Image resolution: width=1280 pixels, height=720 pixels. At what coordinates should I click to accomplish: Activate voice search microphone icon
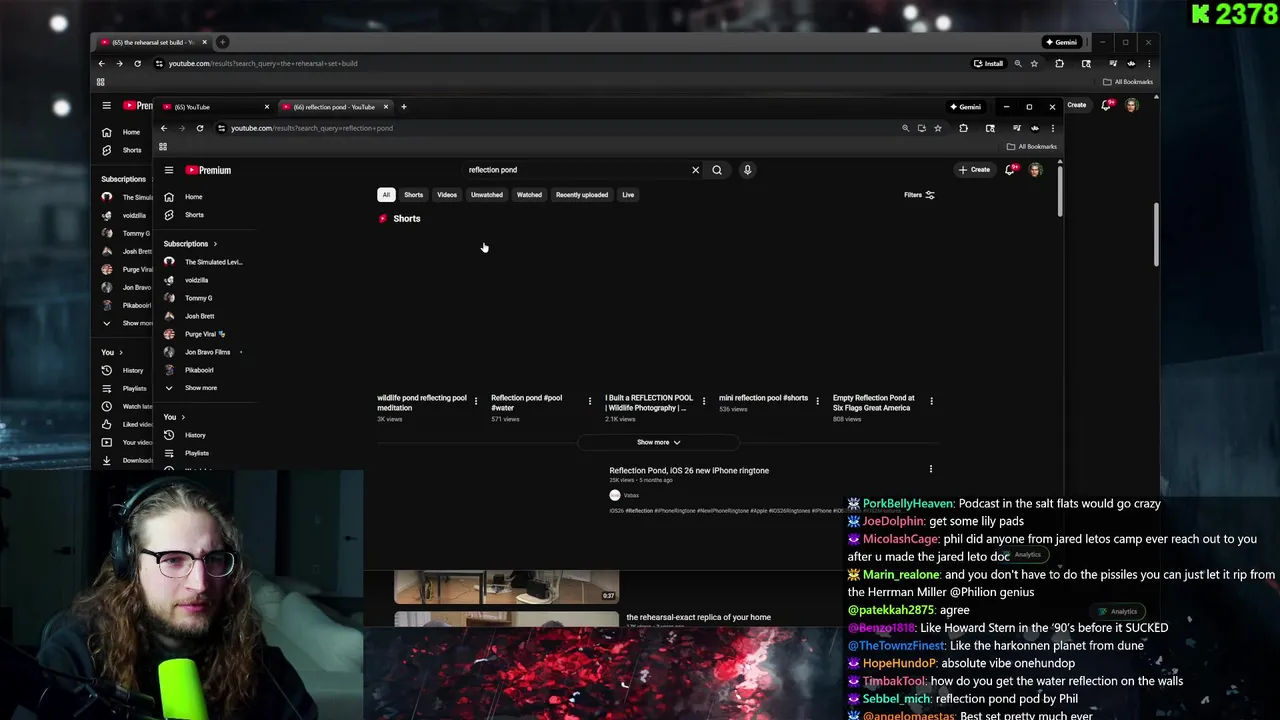click(x=747, y=170)
